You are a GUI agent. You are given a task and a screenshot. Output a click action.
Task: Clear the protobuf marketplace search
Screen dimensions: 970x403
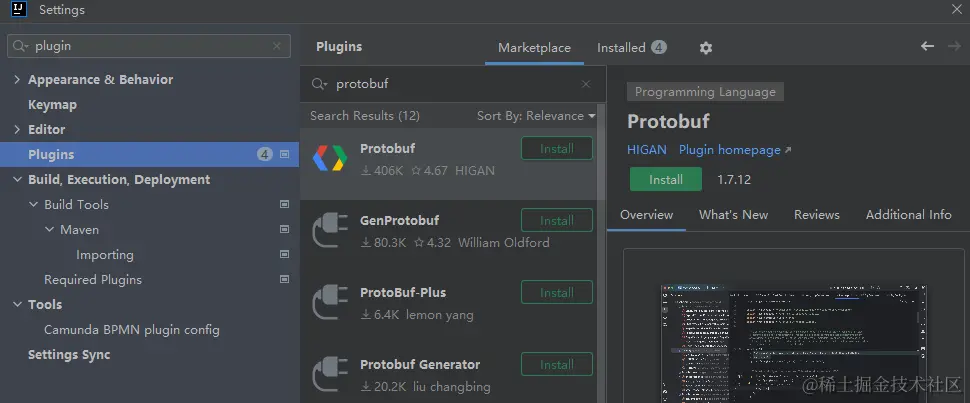pyautogui.click(x=585, y=84)
